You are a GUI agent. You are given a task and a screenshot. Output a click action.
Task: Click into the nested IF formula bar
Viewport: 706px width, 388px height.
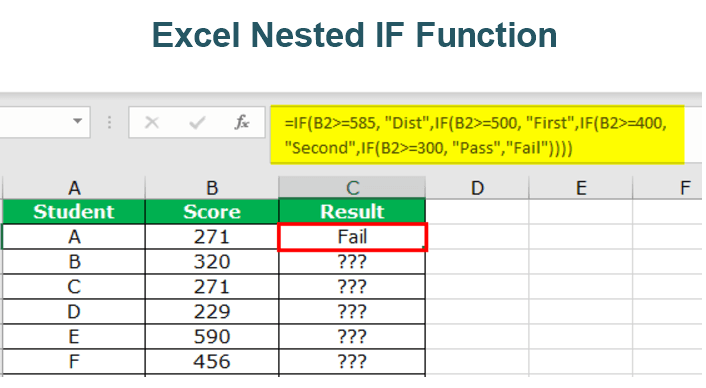477,135
